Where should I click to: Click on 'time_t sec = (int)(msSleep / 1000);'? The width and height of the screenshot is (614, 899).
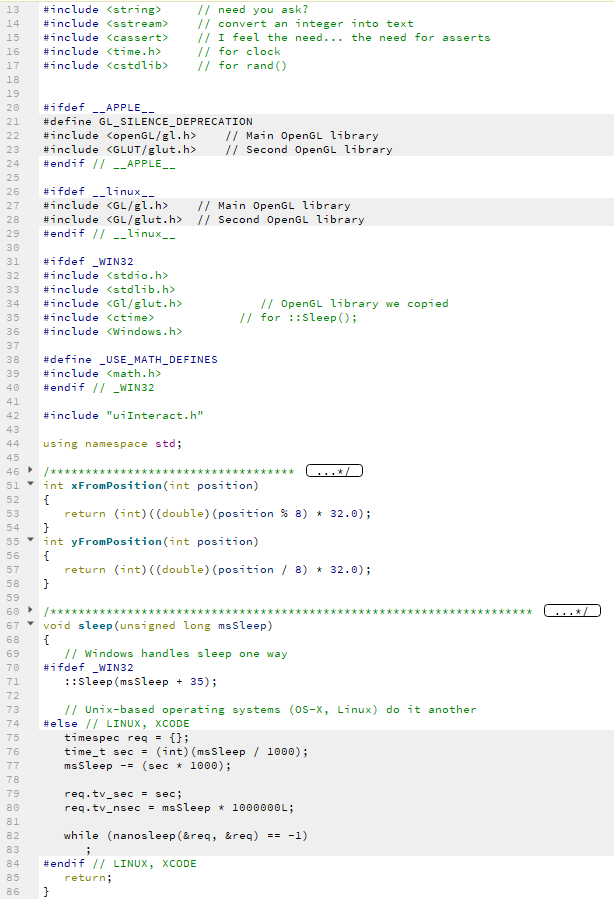[x=186, y=752]
